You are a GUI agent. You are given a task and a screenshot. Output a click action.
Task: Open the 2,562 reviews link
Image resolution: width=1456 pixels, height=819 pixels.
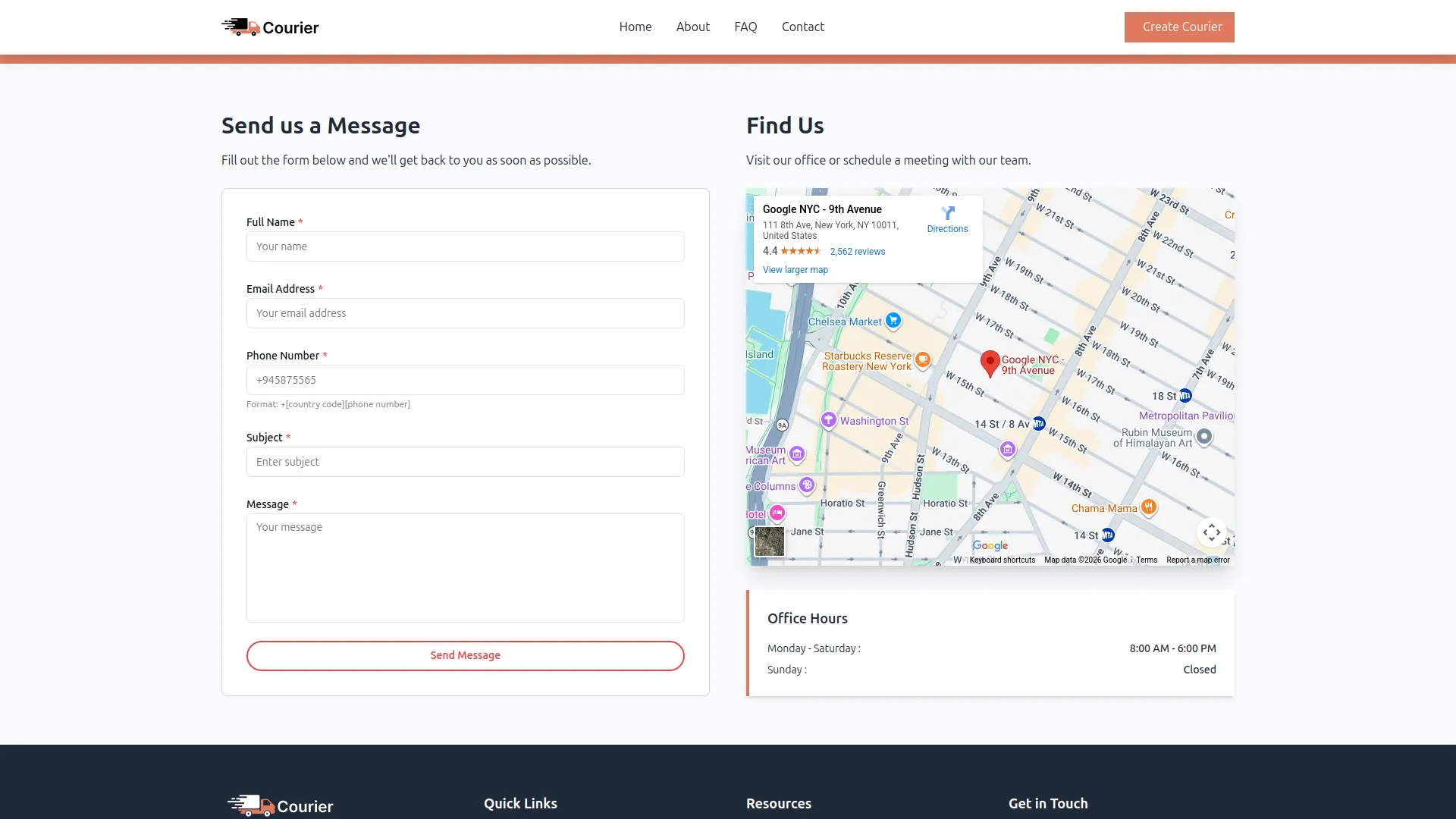[857, 252]
